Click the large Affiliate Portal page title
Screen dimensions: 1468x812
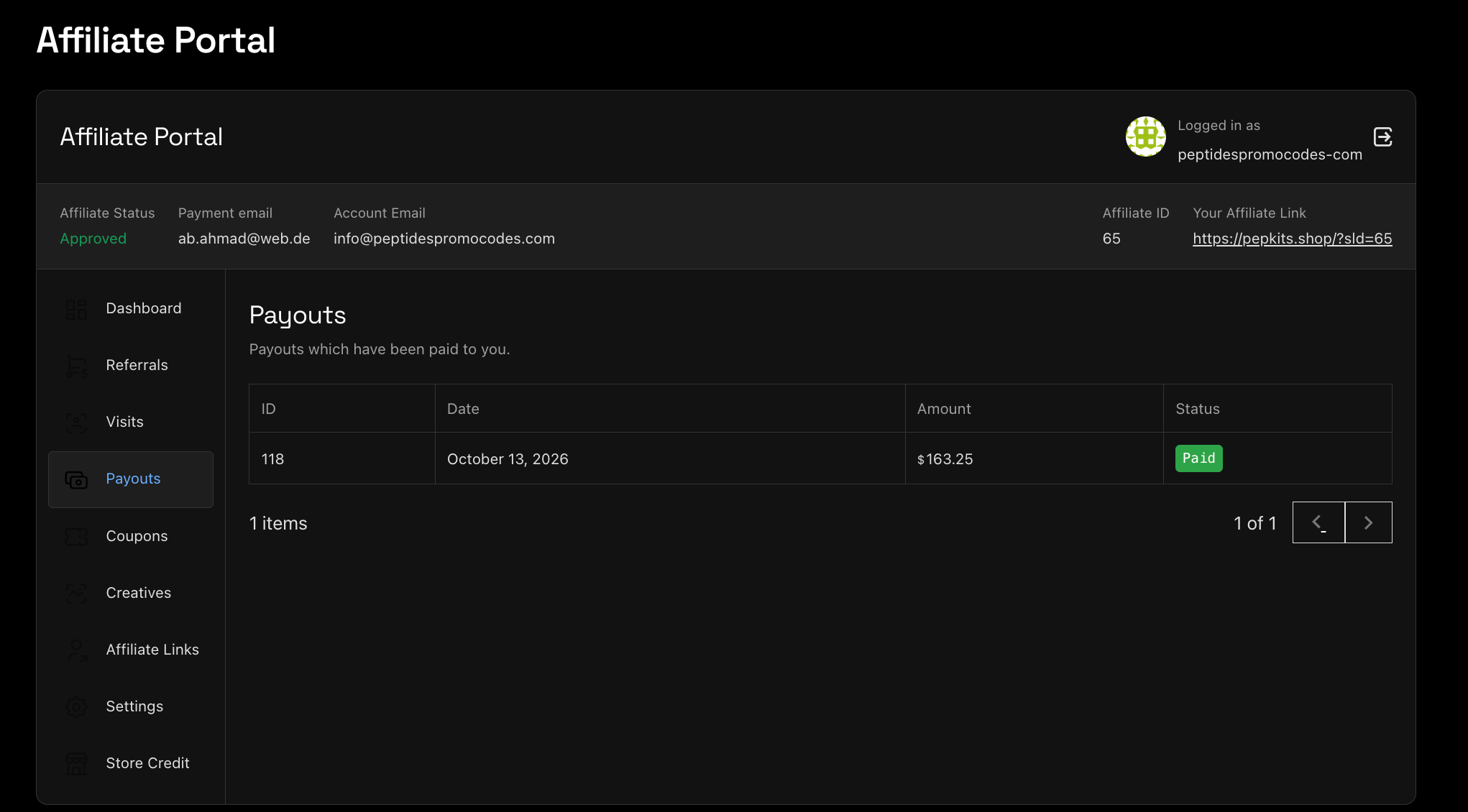[x=156, y=40]
